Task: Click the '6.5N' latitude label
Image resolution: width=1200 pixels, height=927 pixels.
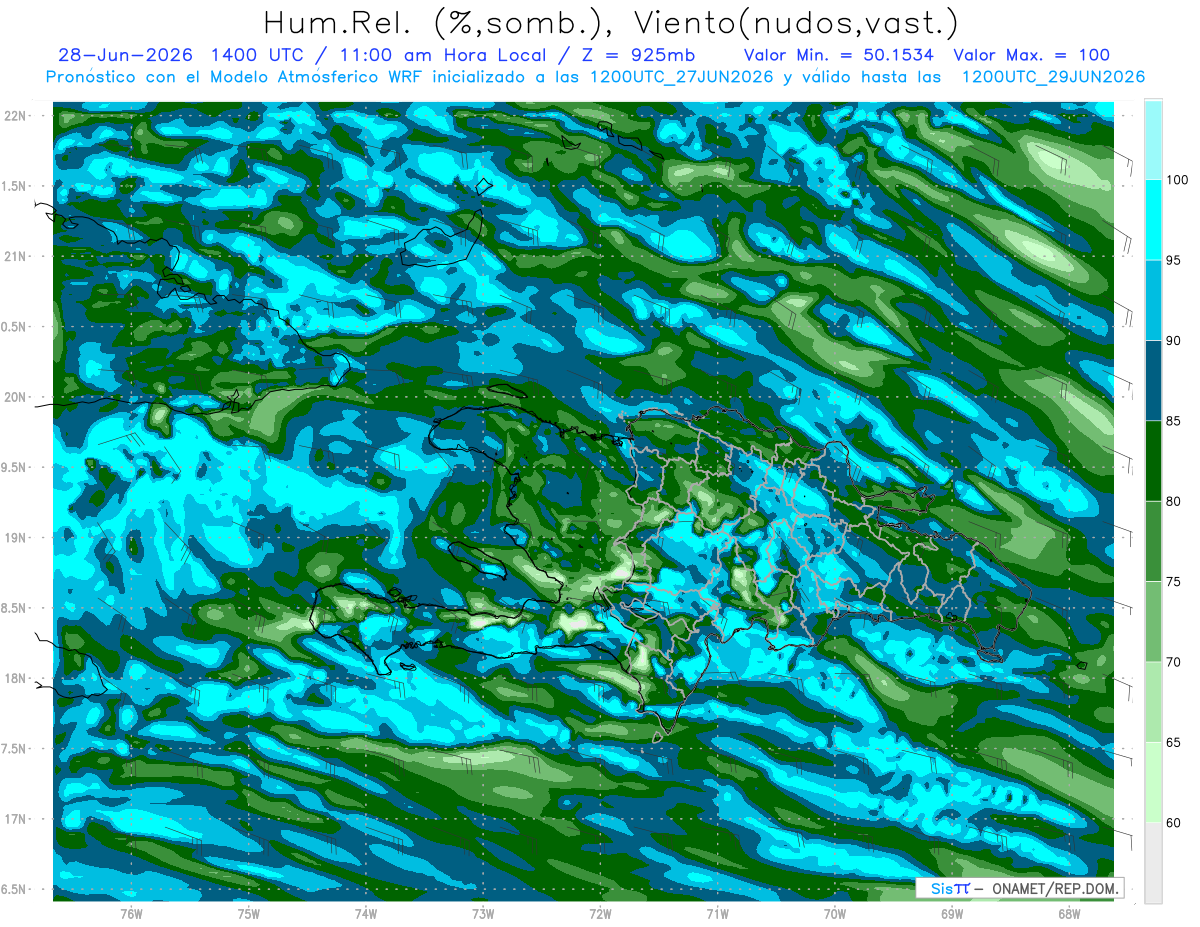Action: coord(16,889)
